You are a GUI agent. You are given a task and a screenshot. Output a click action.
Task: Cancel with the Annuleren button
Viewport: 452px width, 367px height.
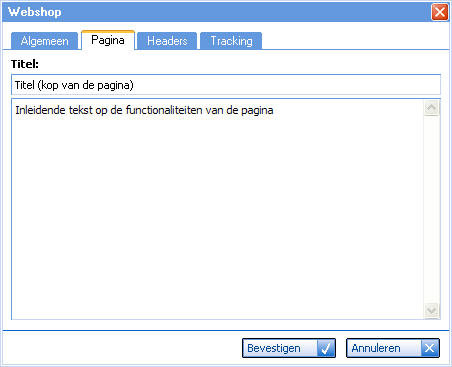pyautogui.click(x=393, y=348)
